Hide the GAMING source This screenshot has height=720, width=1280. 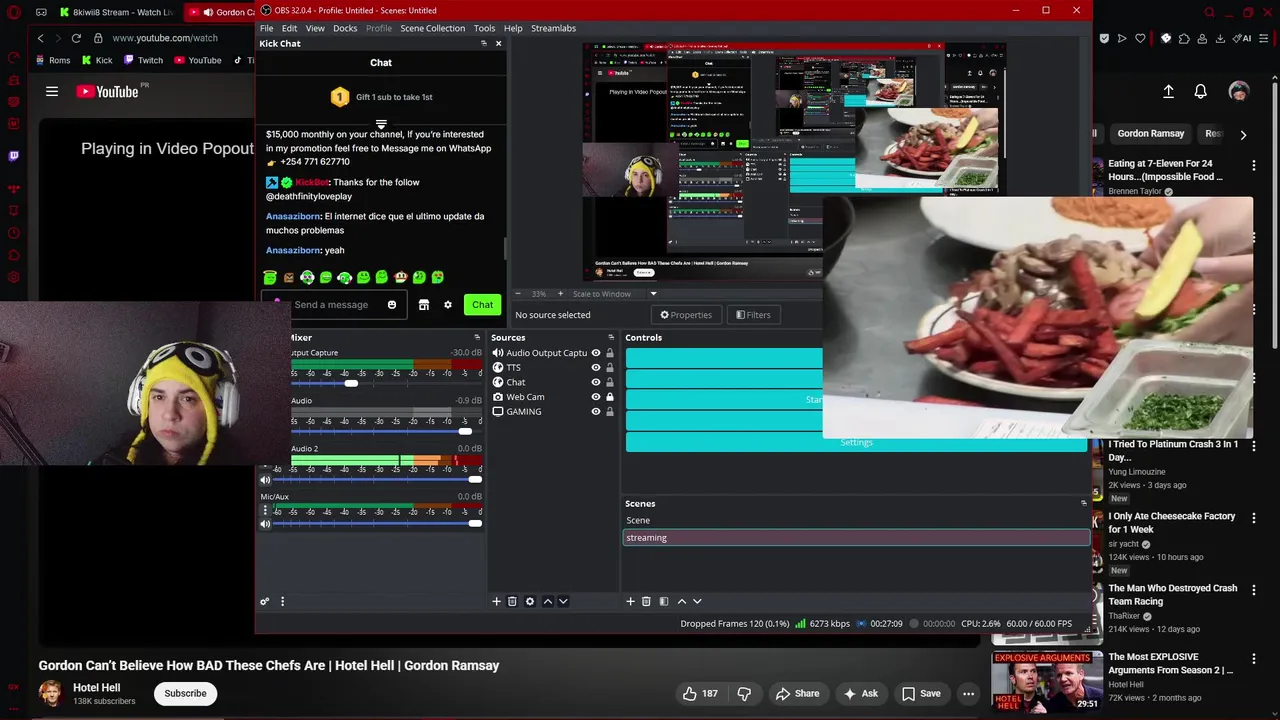596,411
